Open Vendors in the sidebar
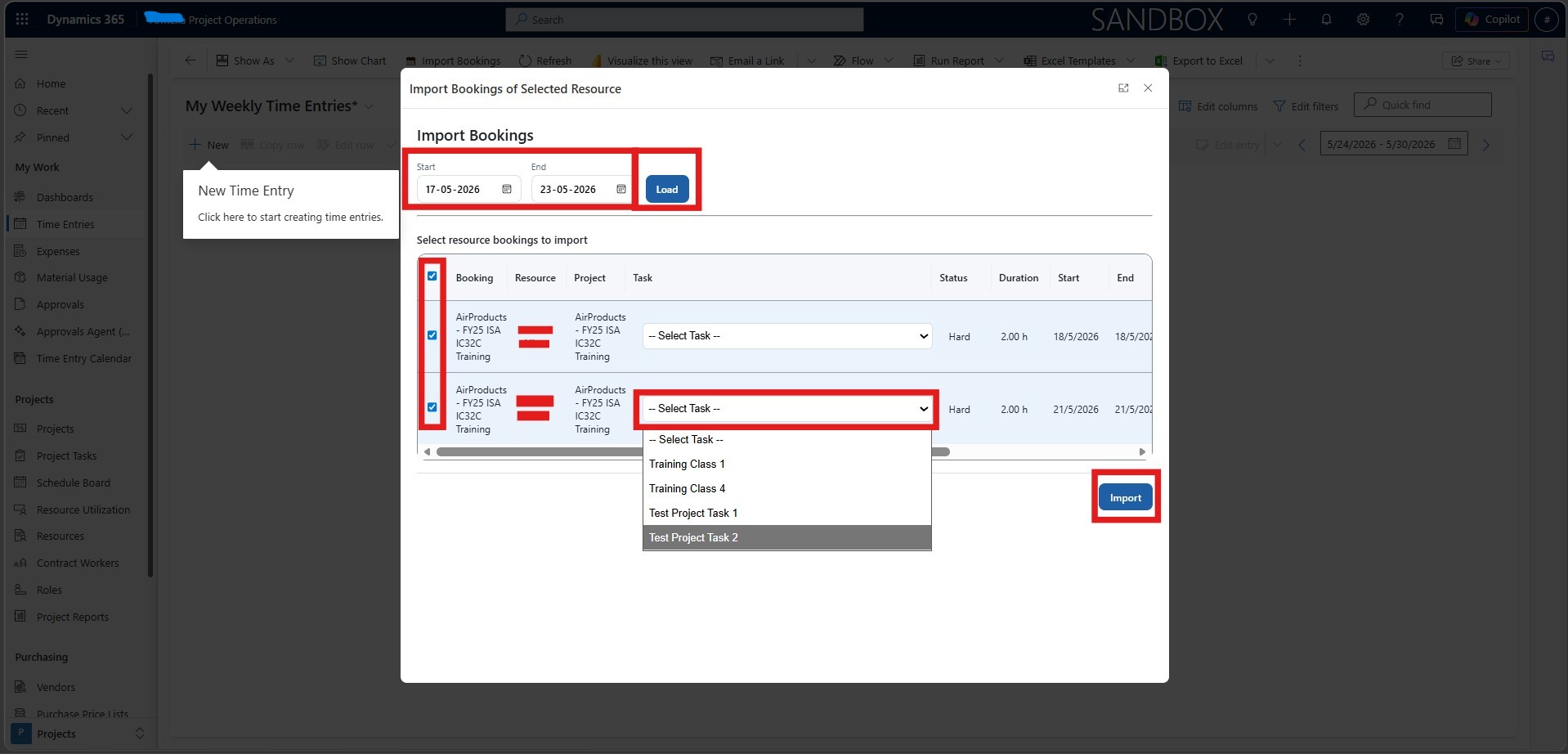The height and width of the screenshot is (754, 1568). 56,687
